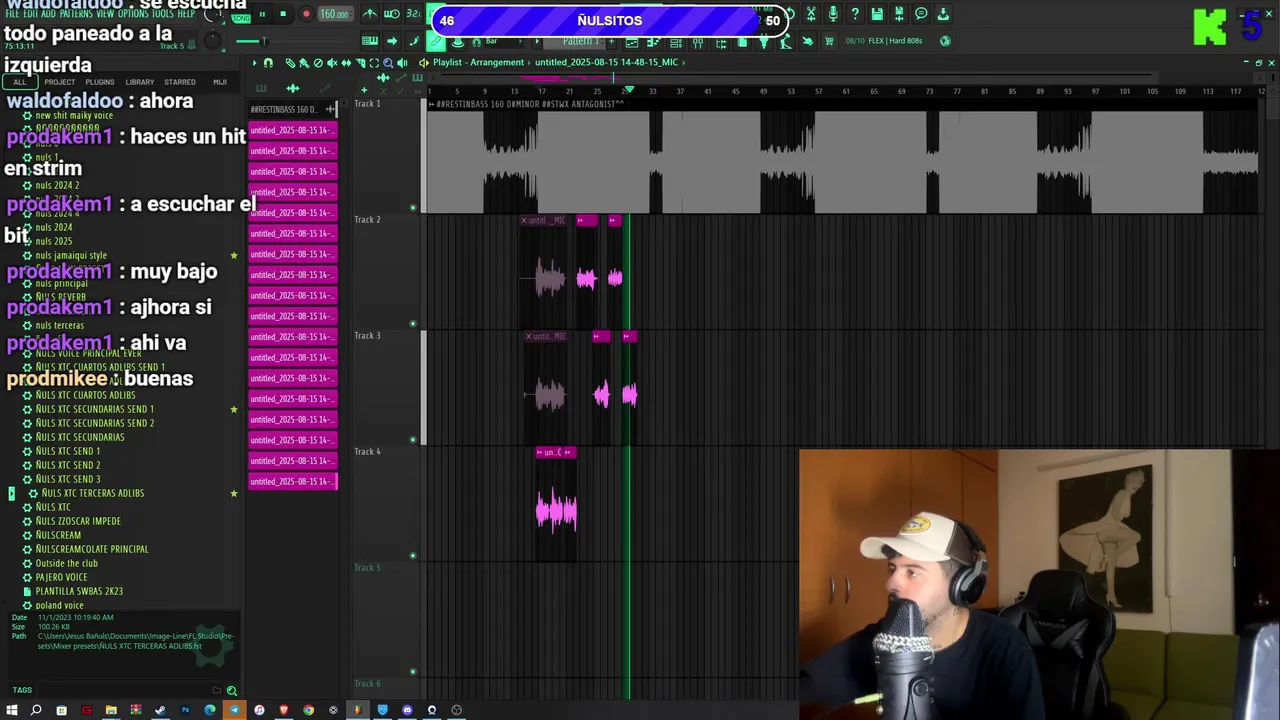Toggle the metronome icon
Viewport: 1280px width, 720px height.
pyautogui.click(x=370, y=14)
